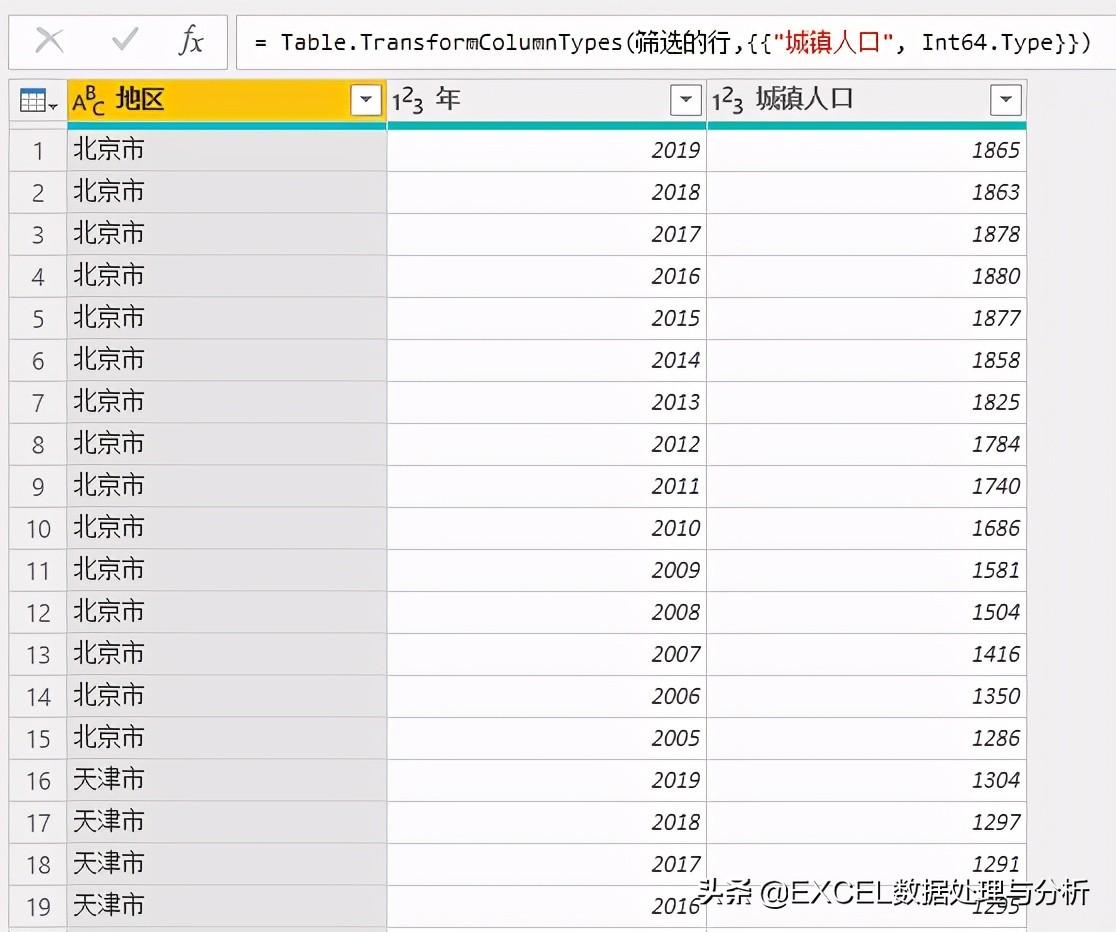
Task: Expand the 城镇人口 column filter dropdown
Action: [x=1005, y=100]
